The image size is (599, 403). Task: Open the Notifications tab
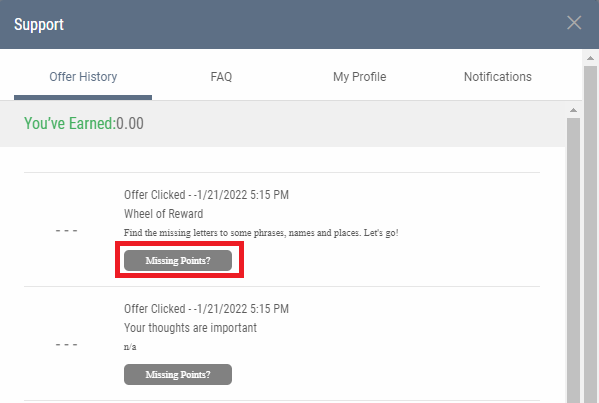[497, 77]
